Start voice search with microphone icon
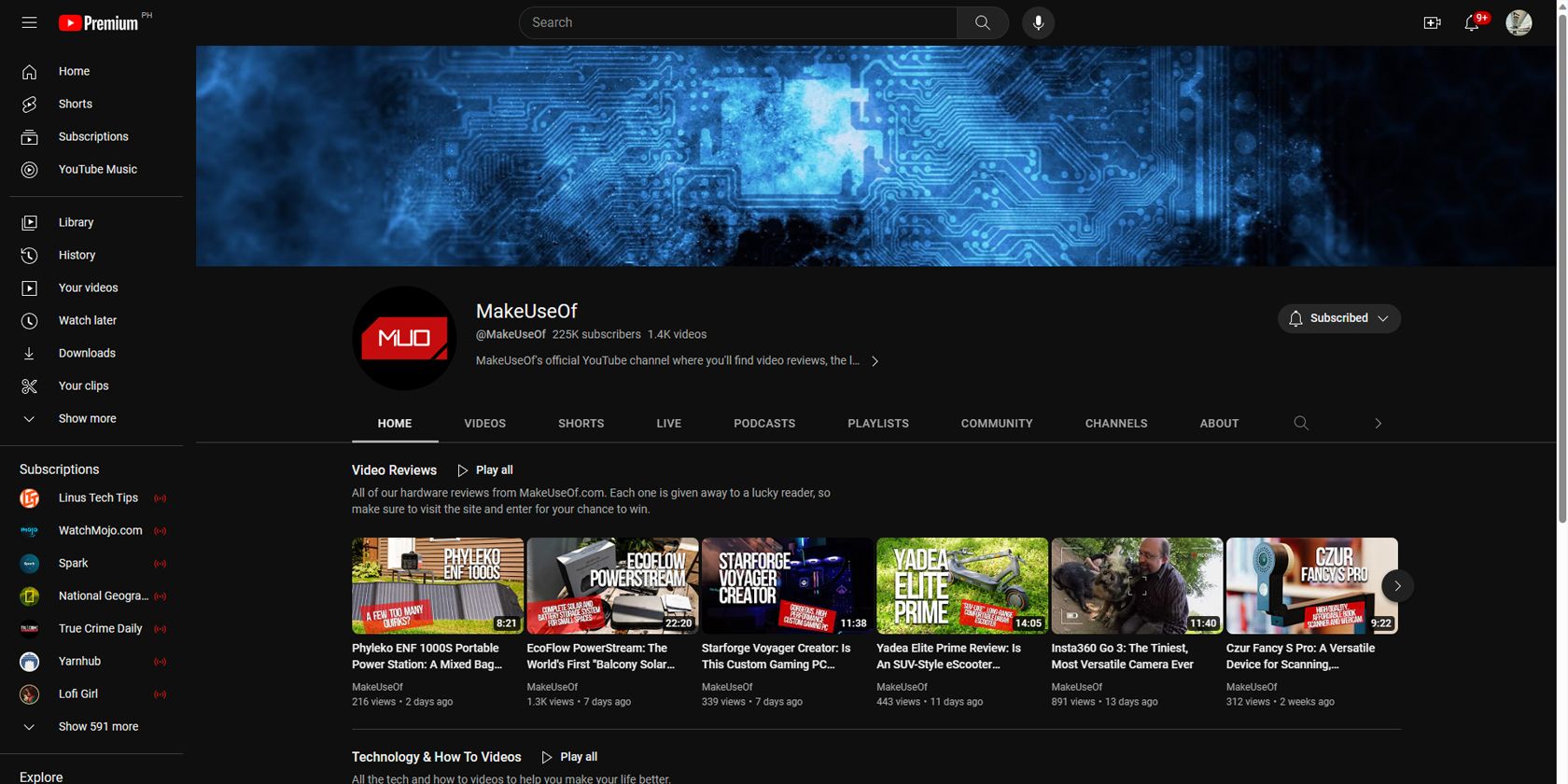Viewport: 1568px width, 784px height. pyautogui.click(x=1038, y=22)
